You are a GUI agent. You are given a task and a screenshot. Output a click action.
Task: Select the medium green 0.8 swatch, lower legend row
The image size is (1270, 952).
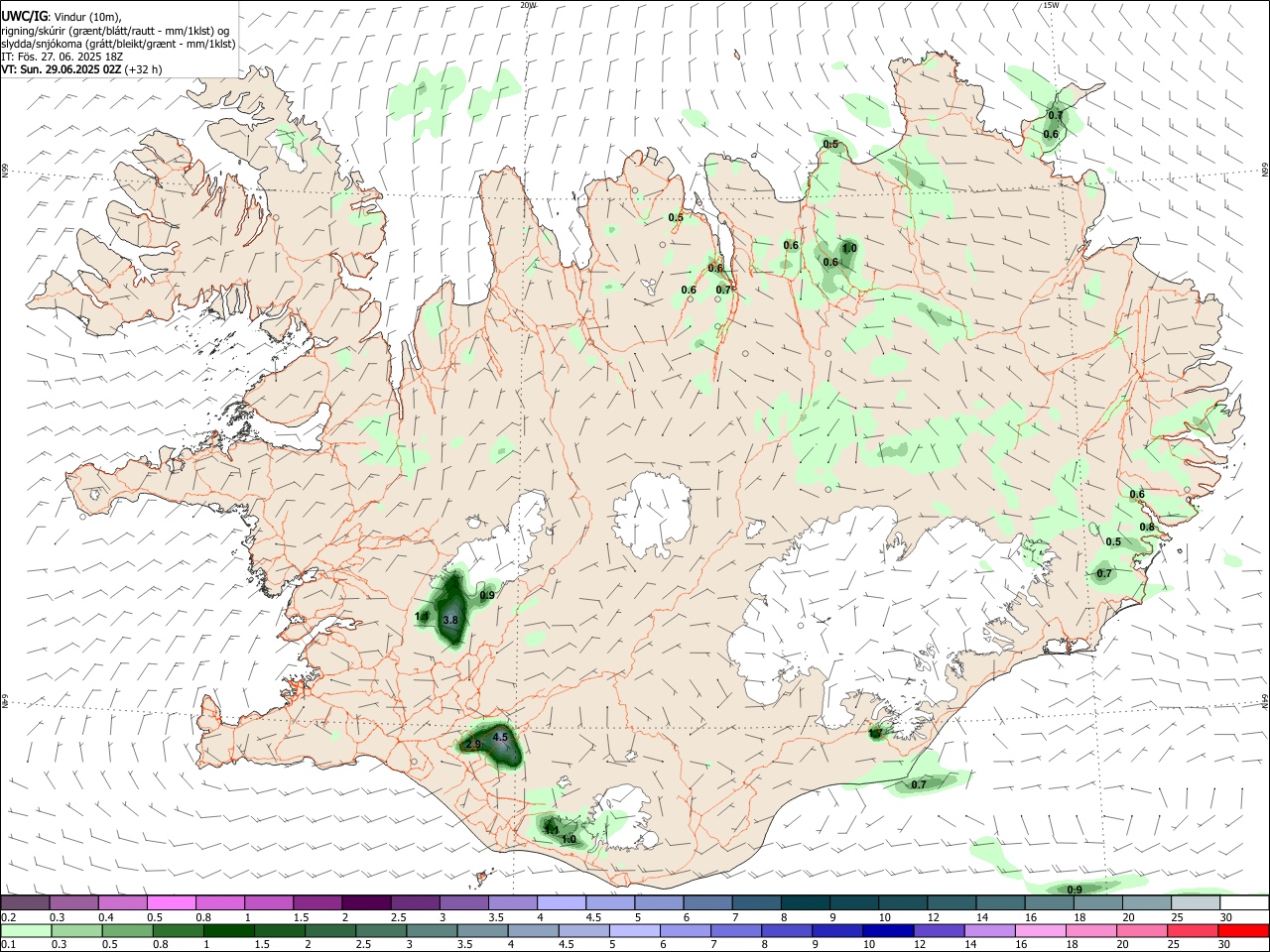(x=178, y=931)
